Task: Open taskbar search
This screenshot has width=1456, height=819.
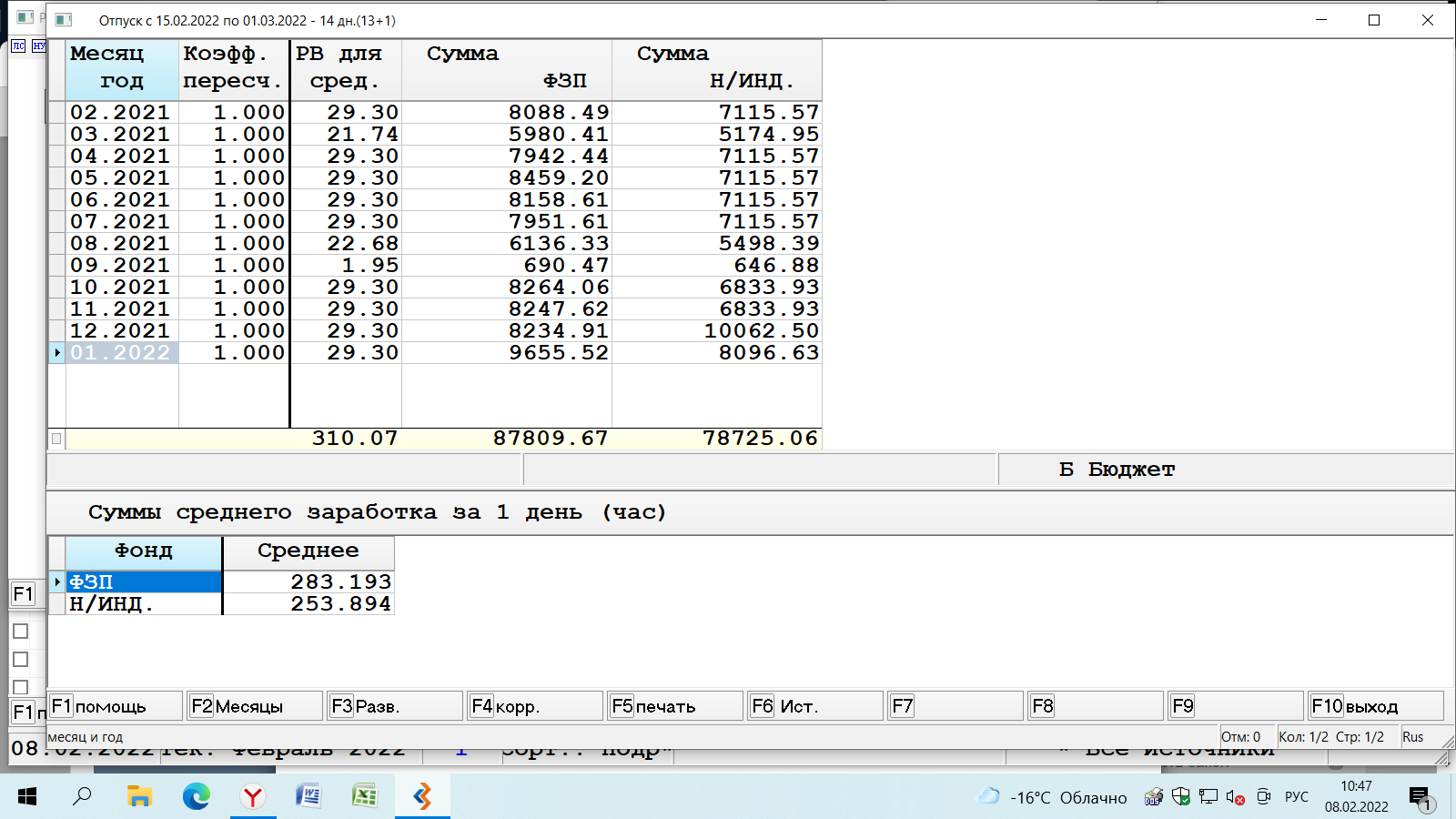Action: pyautogui.click(x=83, y=797)
